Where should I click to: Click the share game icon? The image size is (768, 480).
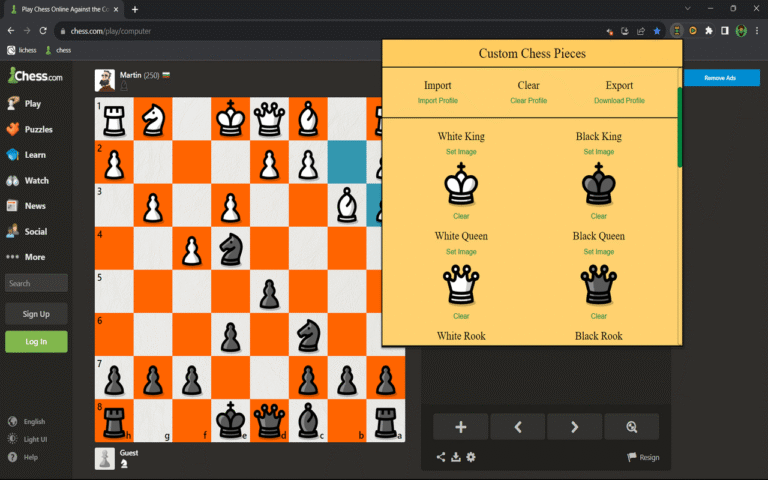(441, 457)
